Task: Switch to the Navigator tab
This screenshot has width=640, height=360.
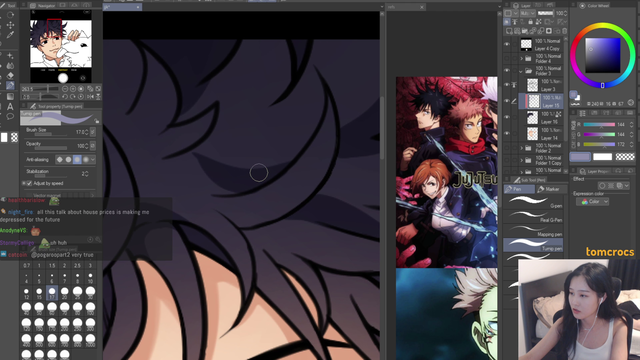Action: point(42,6)
